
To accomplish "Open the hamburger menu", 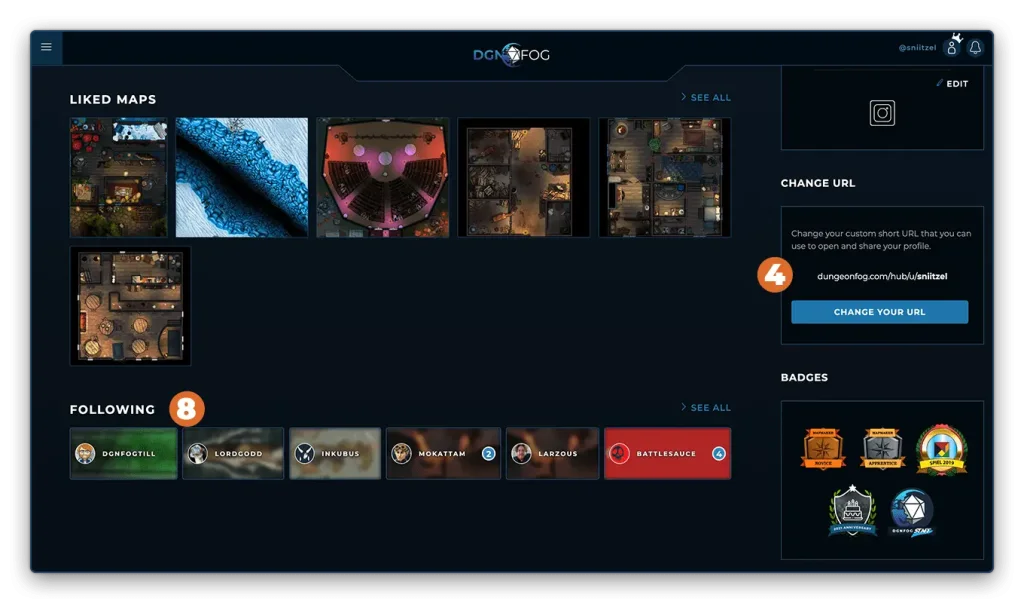I will pos(46,47).
